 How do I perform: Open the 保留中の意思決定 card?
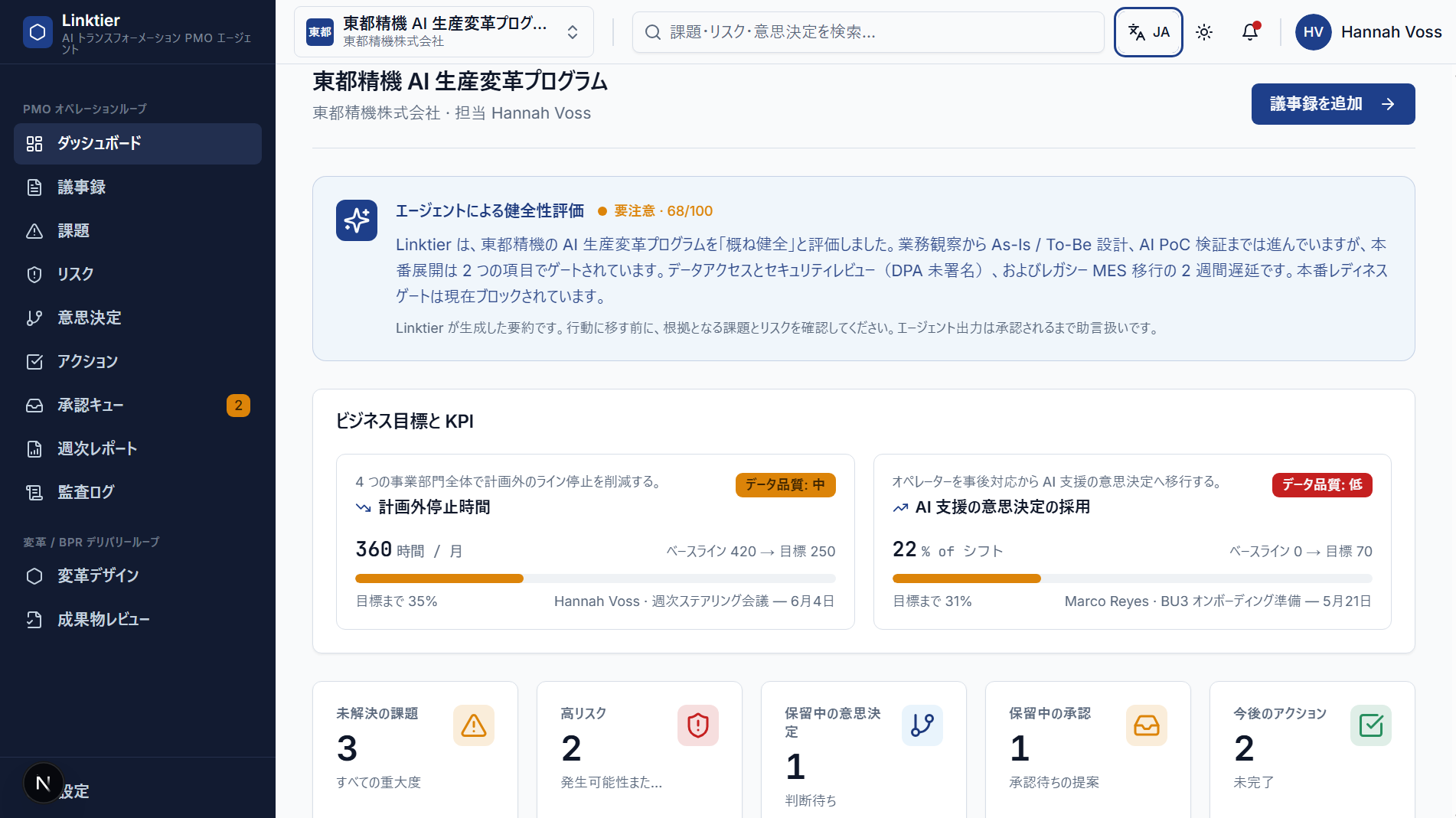[863, 750]
